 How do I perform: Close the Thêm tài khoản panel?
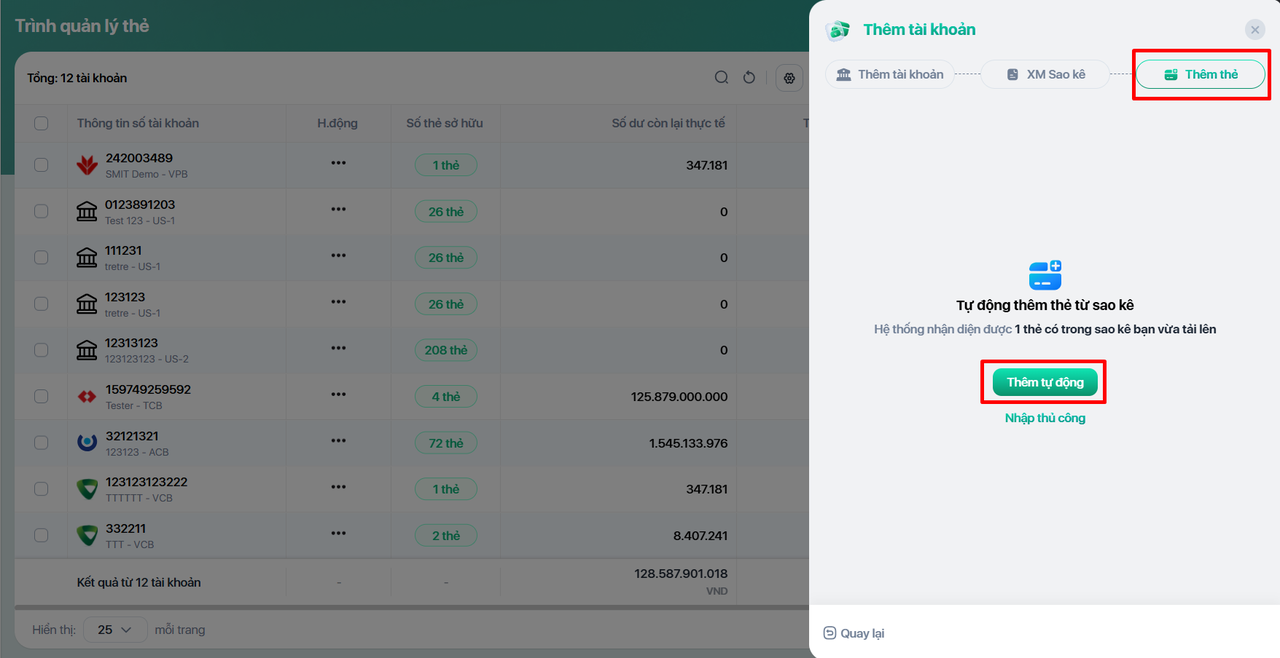tap(1255, 30)
